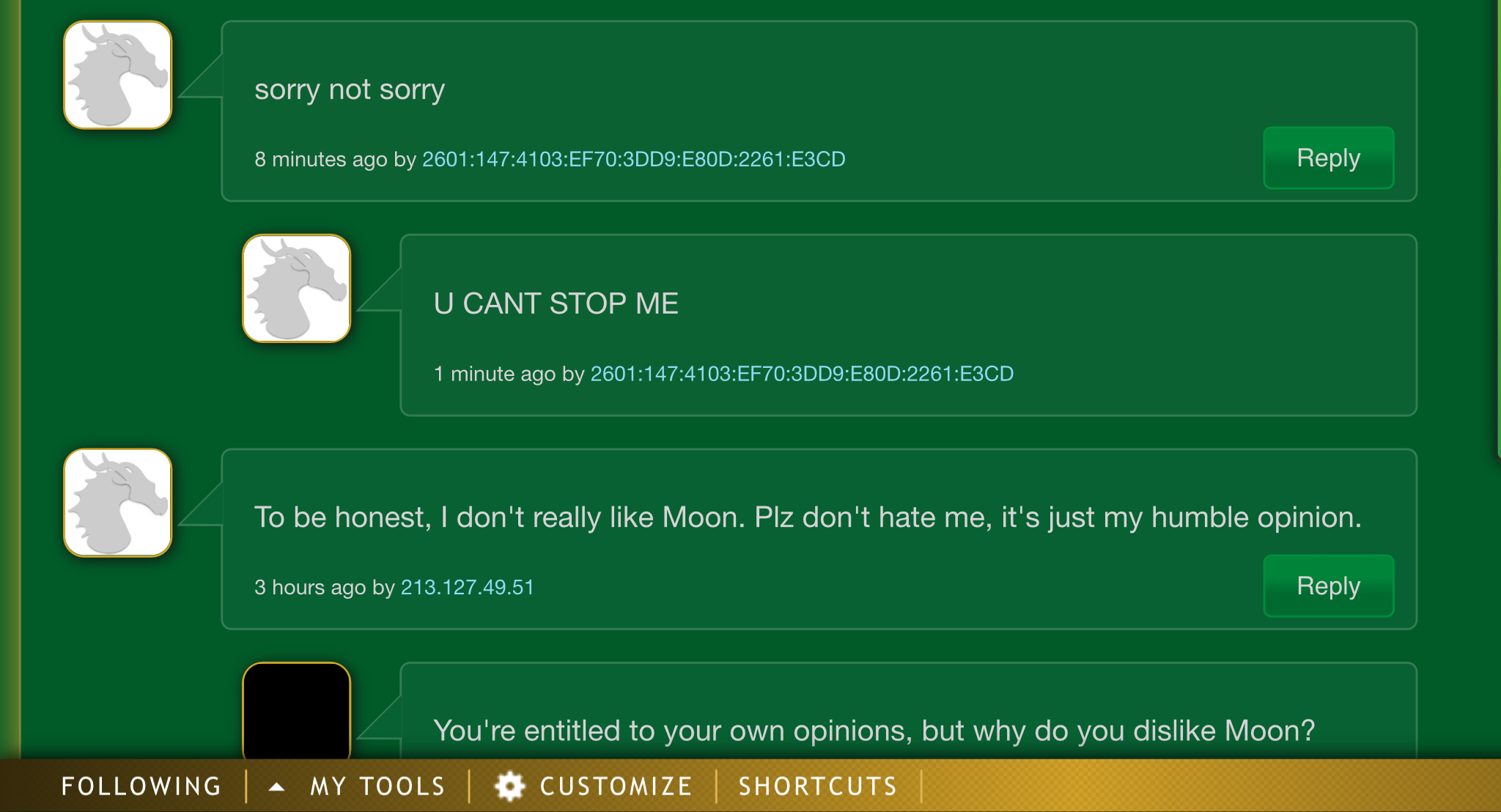Open Shortcuts from the bottom toolbar
This screenshot has height=812, width=1501.
818,786
